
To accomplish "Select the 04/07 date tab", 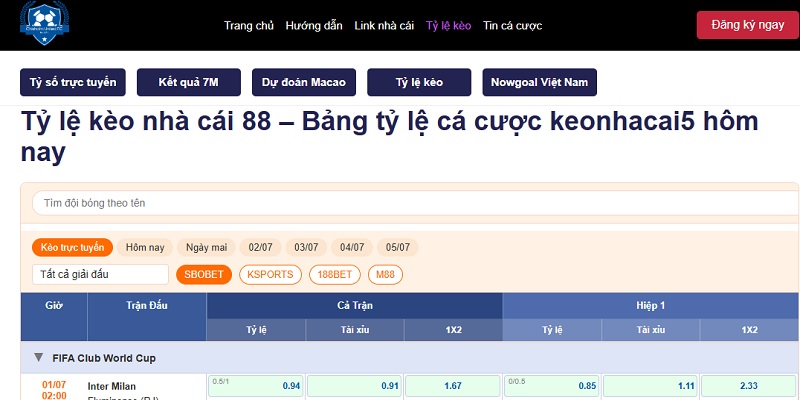I will click(x=352, y=247).
